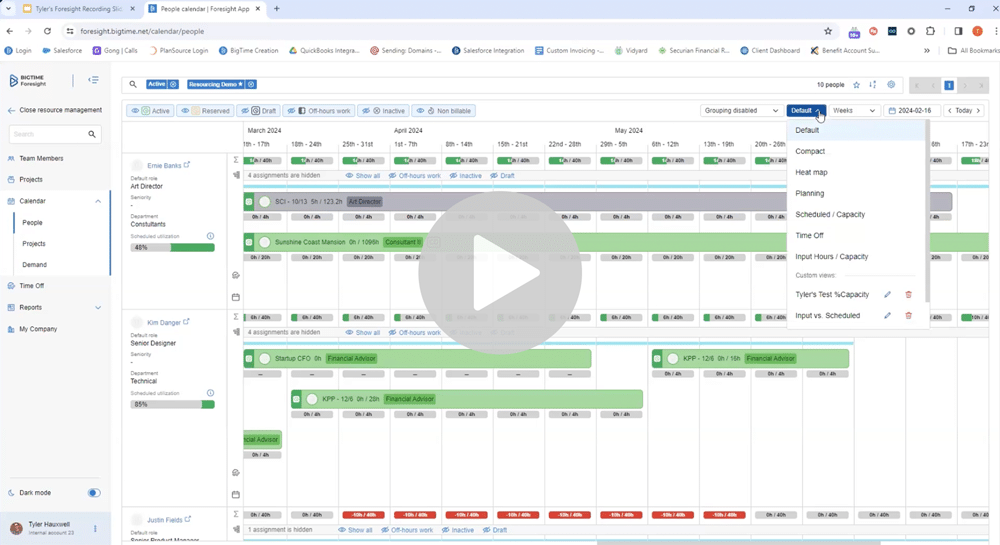Click the info icon beside Kim Danger's utilization
The width and height of the screenshot is (1000, 545).
point(210,393)
